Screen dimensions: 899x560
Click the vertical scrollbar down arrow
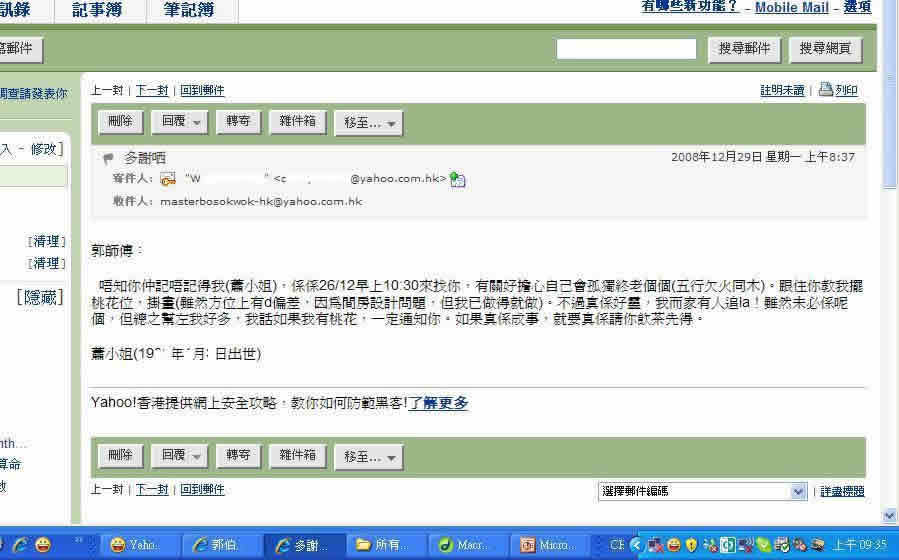[890, 516]
